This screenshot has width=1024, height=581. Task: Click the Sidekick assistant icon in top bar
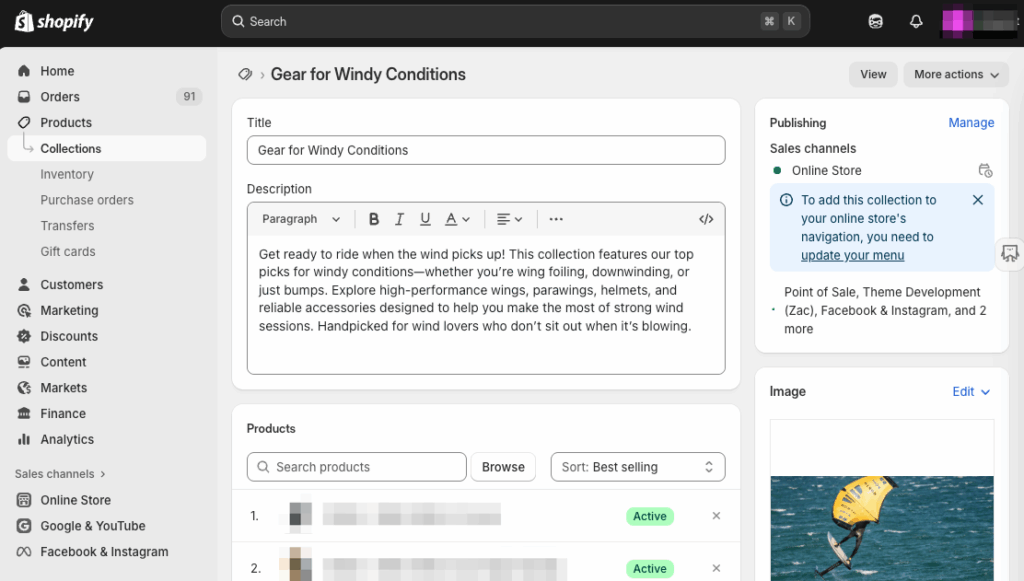pos(876,21)
